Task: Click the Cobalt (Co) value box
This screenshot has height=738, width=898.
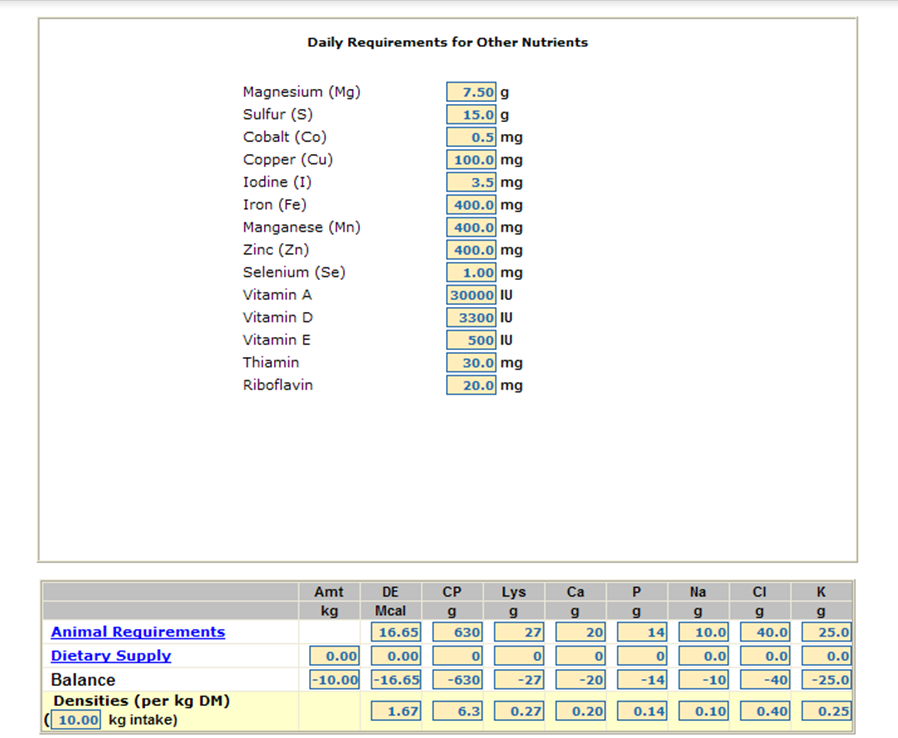Action: (x=471, y=137)
